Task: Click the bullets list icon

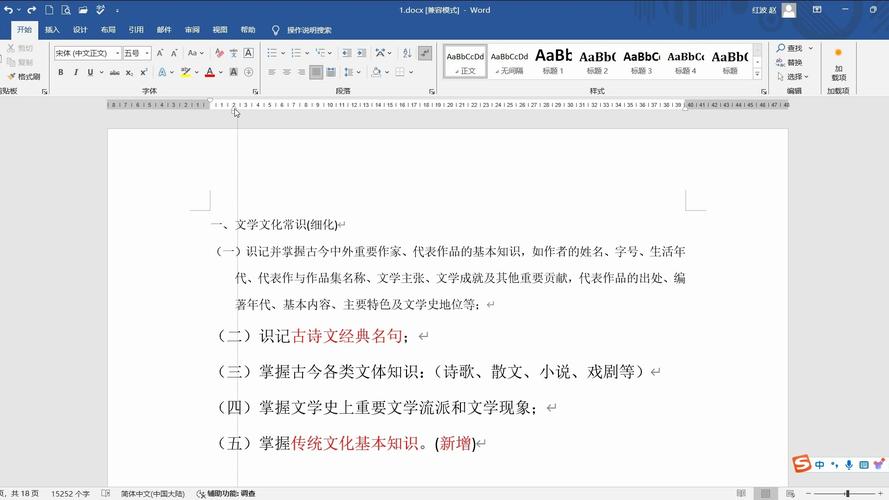Action: (272, 53)
